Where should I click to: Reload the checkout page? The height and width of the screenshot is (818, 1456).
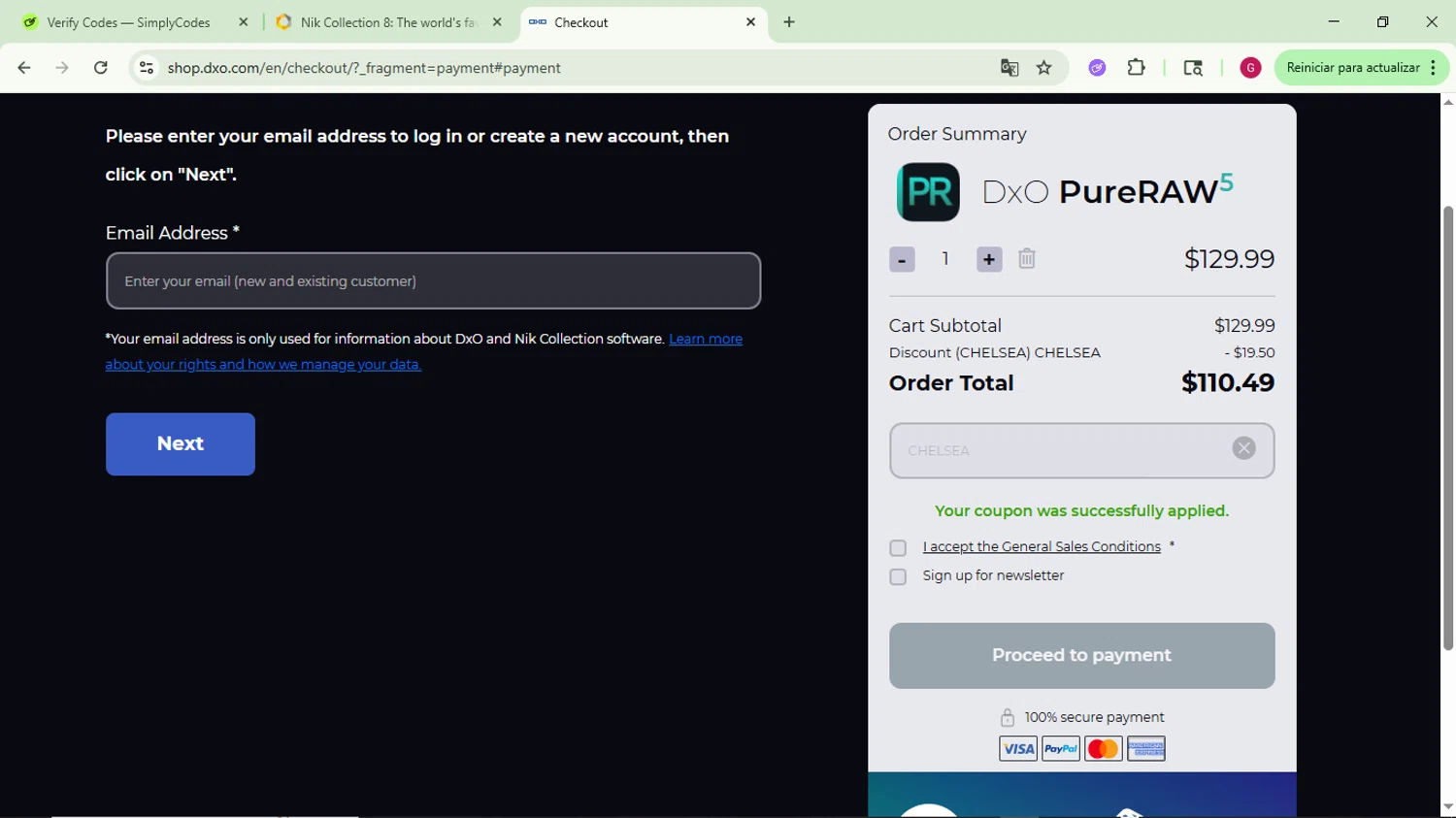[101, 68]
